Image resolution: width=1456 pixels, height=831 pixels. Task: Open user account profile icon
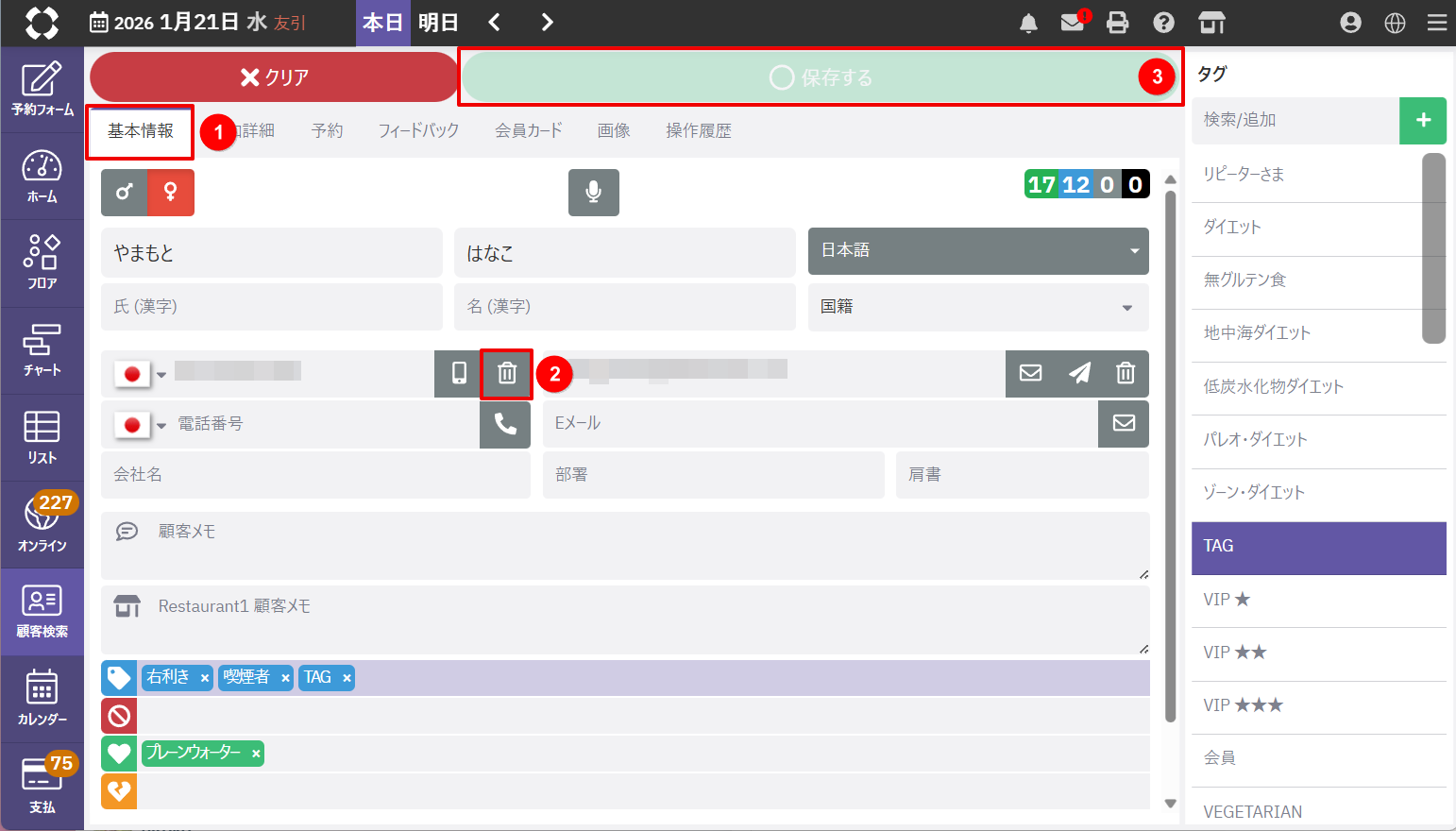[1351, 23]
